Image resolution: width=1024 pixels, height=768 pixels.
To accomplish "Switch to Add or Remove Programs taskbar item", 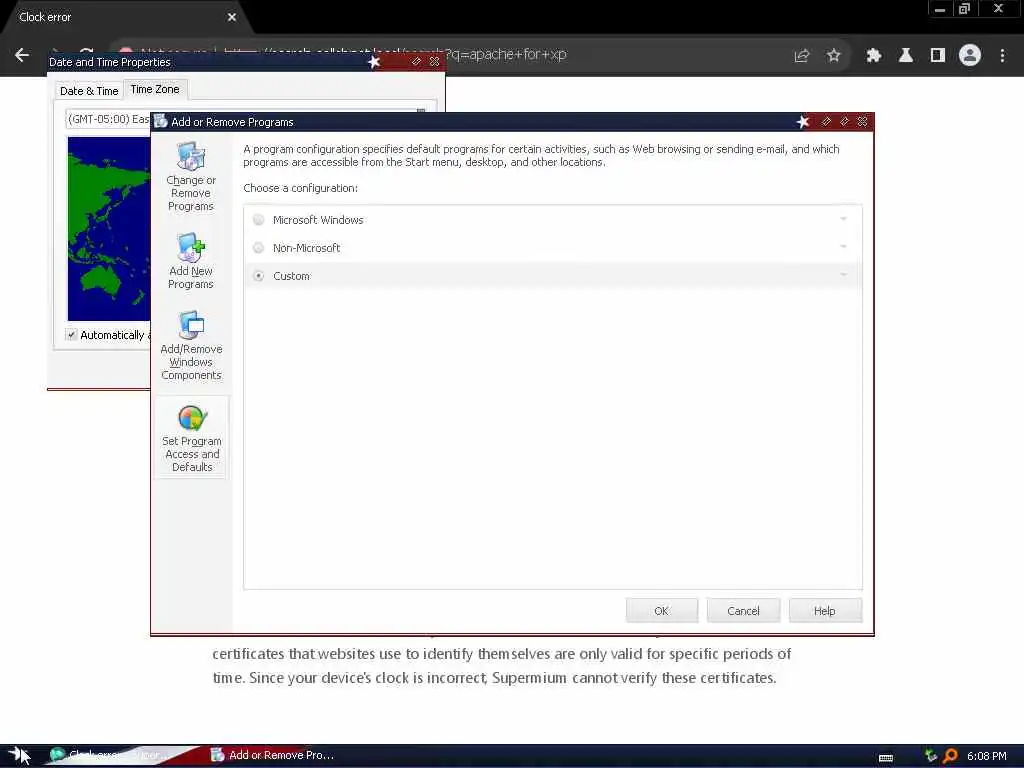I will click(274, 755).
